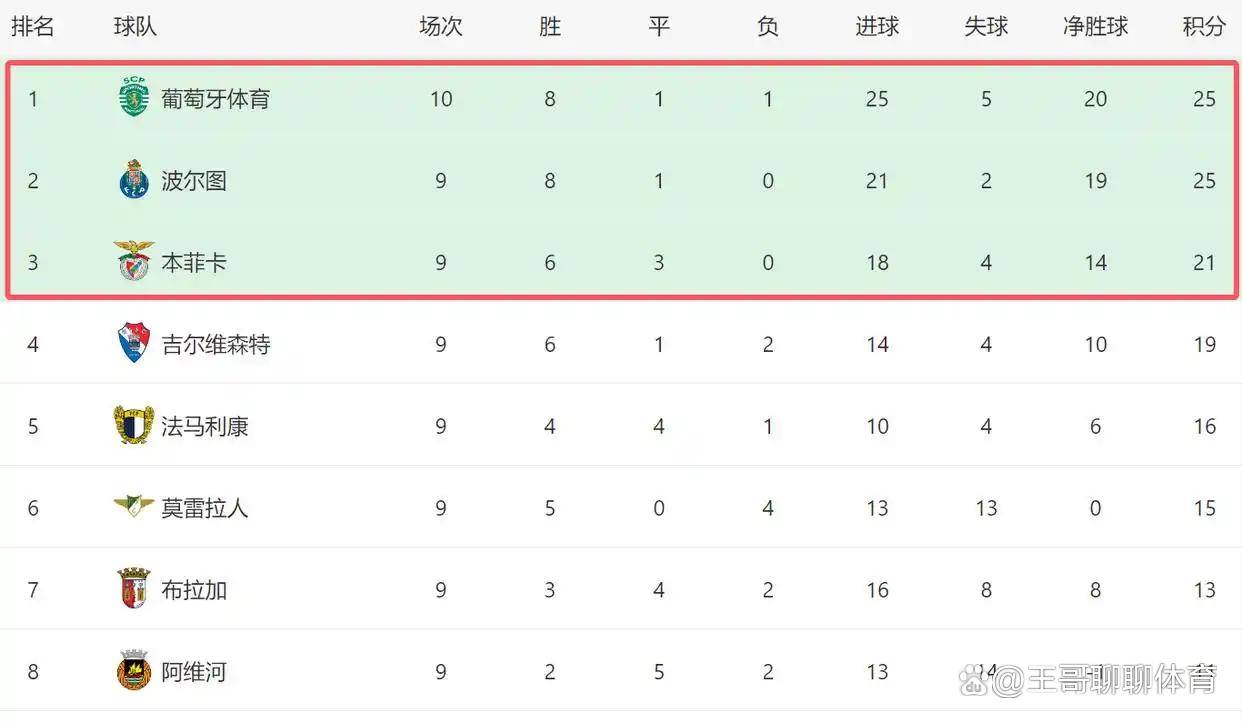The width and height of the screenshot is (1242, 723).
Task: Click the Sporting CP club crest
Action: [x=133, y=97]
